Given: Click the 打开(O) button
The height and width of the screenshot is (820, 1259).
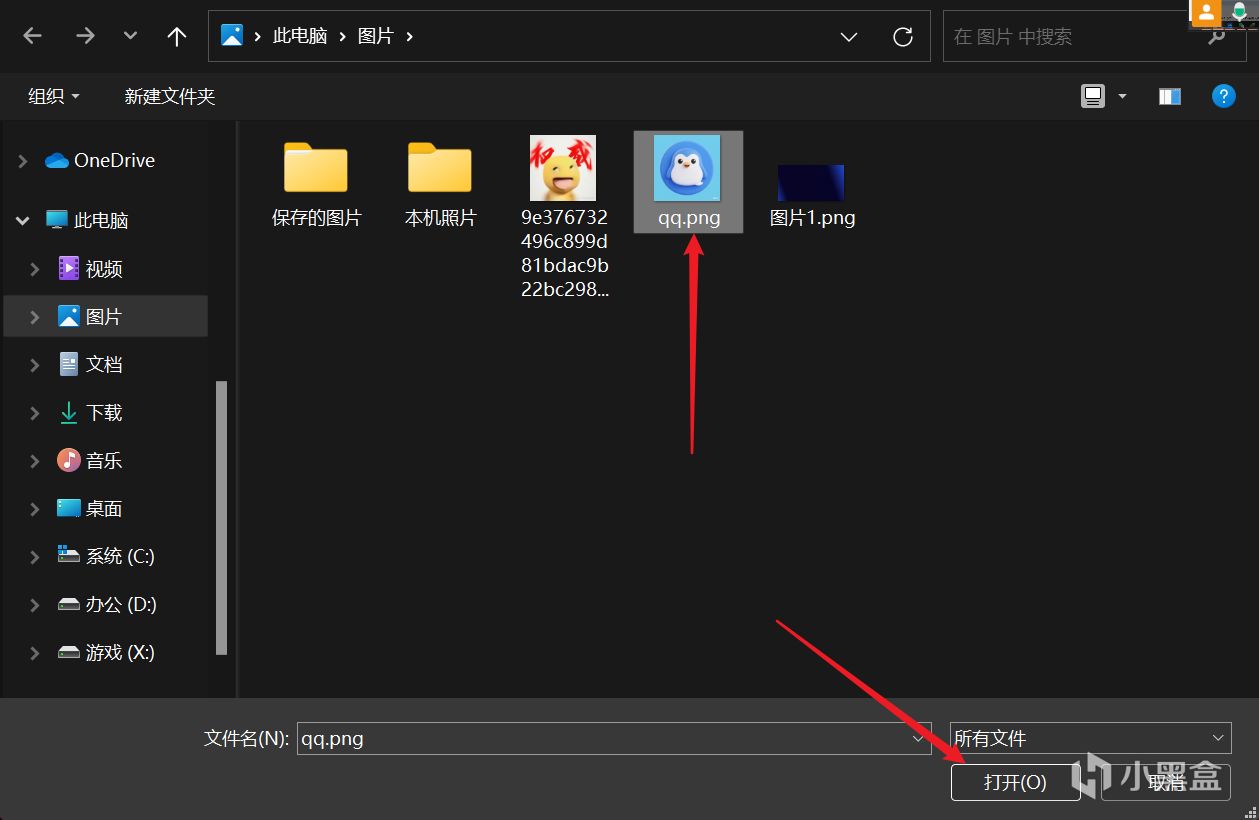Looking at the screenshot, I should click(1015, 782).
